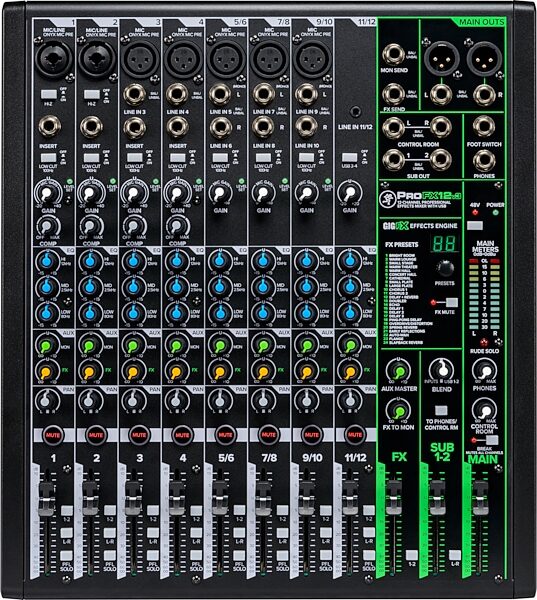Grab the channel 7/8 fader
This screenshot has width=537, height=600.
[263, 498]
